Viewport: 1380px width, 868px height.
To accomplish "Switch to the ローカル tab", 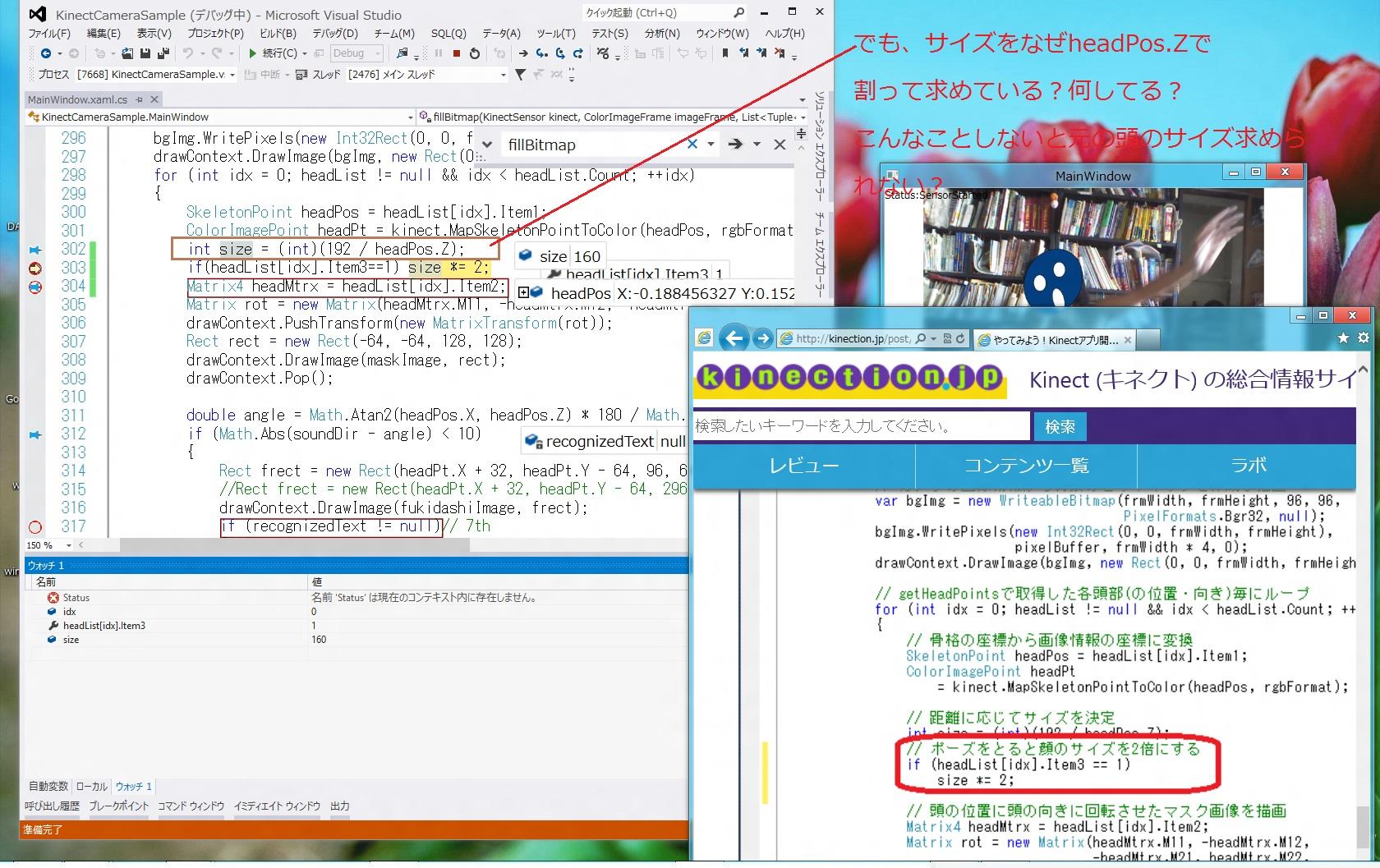I will pyautogui.click(x=92, y=787).
